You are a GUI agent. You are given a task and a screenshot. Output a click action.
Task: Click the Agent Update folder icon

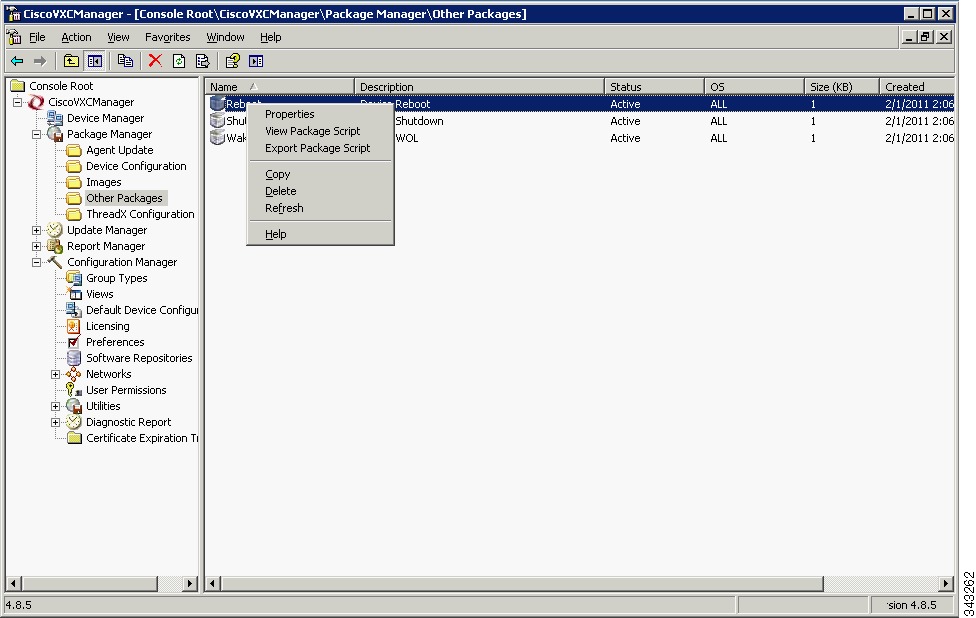coord(74,150)
